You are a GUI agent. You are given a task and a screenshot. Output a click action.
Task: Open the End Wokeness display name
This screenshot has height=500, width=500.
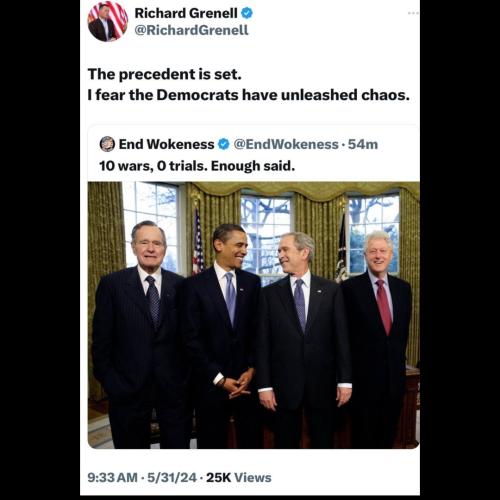pyautogui.click(x=166, y=144)
